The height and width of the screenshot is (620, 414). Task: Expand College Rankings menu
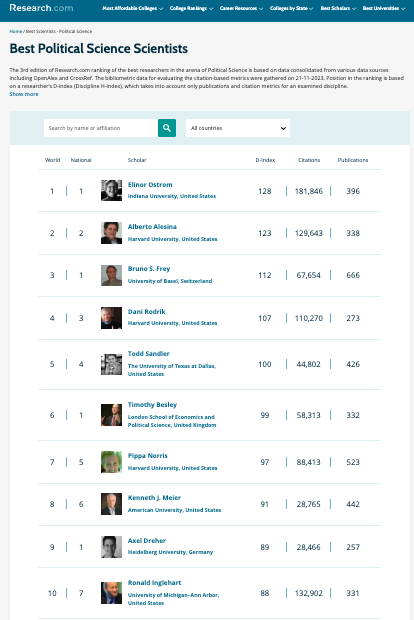(x=191, y=8)
